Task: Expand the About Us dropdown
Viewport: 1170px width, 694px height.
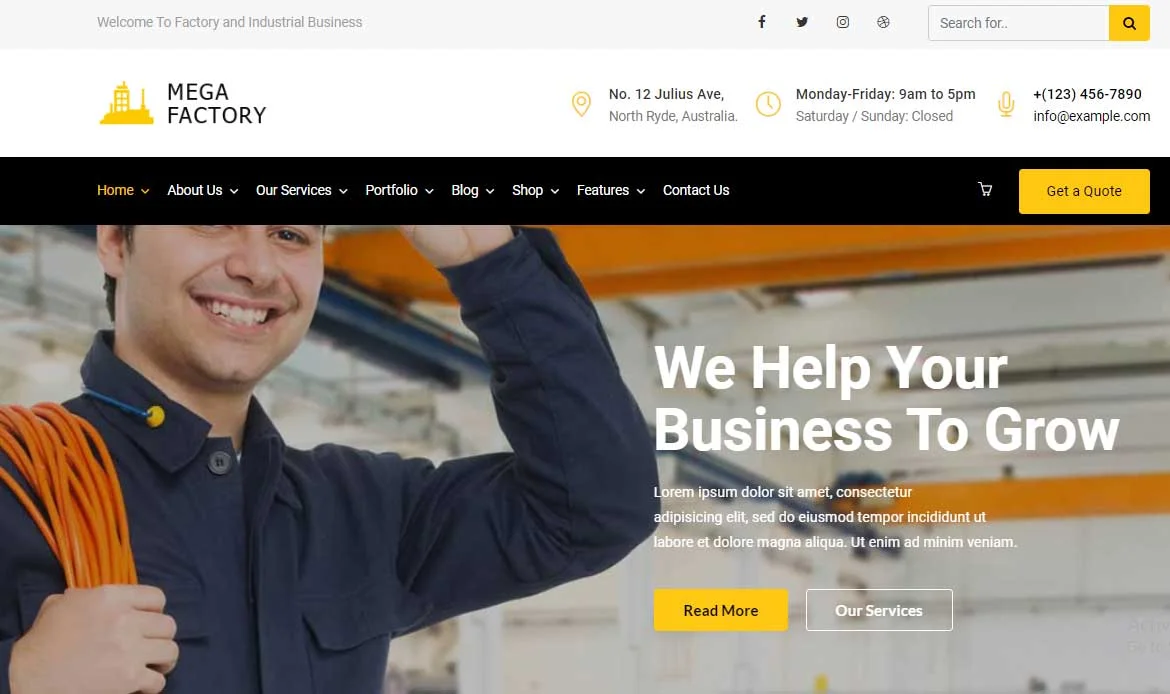Action: (202, 190)
